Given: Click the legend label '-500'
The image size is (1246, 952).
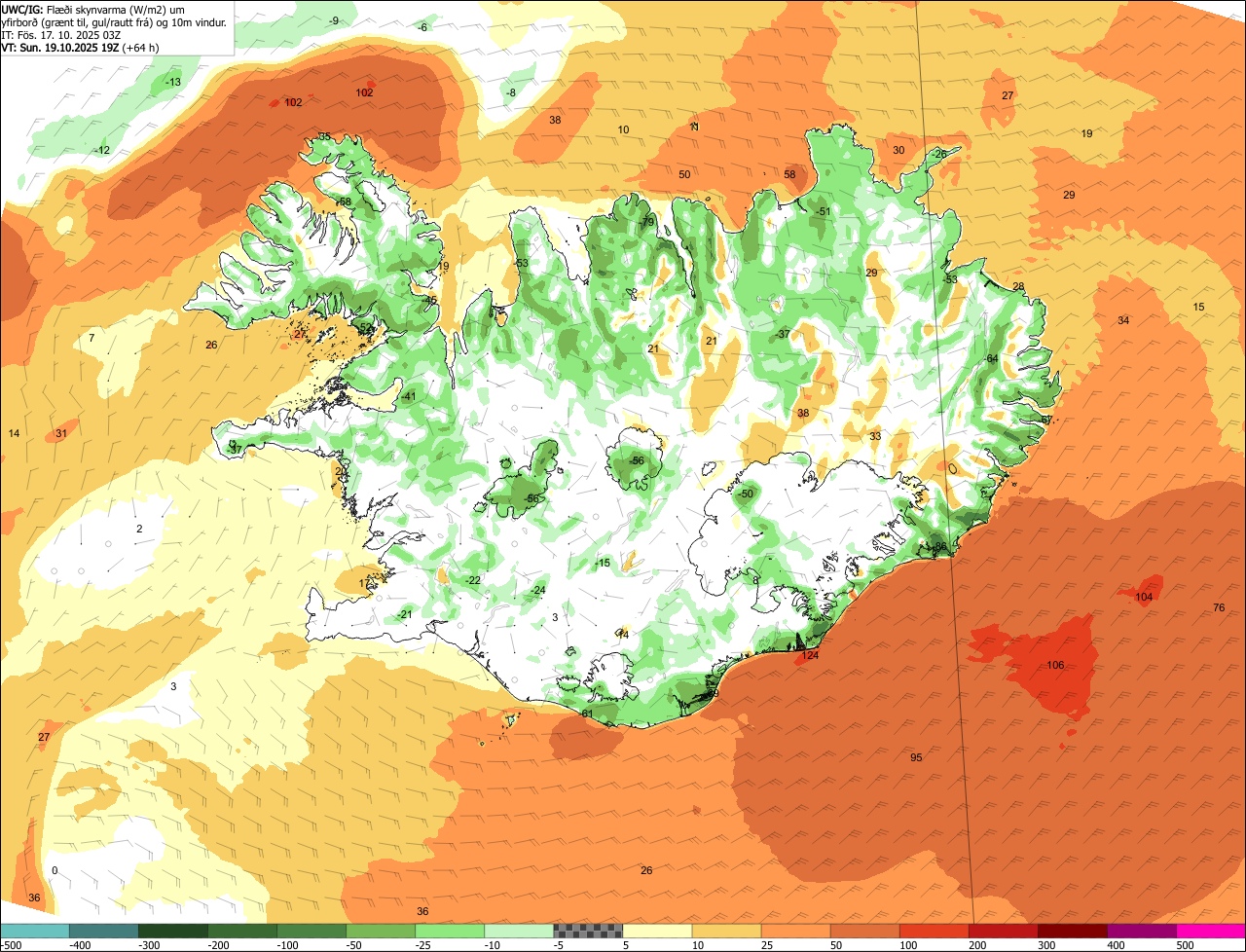Looking at the screenshot, I should click(x=11, y=944).
